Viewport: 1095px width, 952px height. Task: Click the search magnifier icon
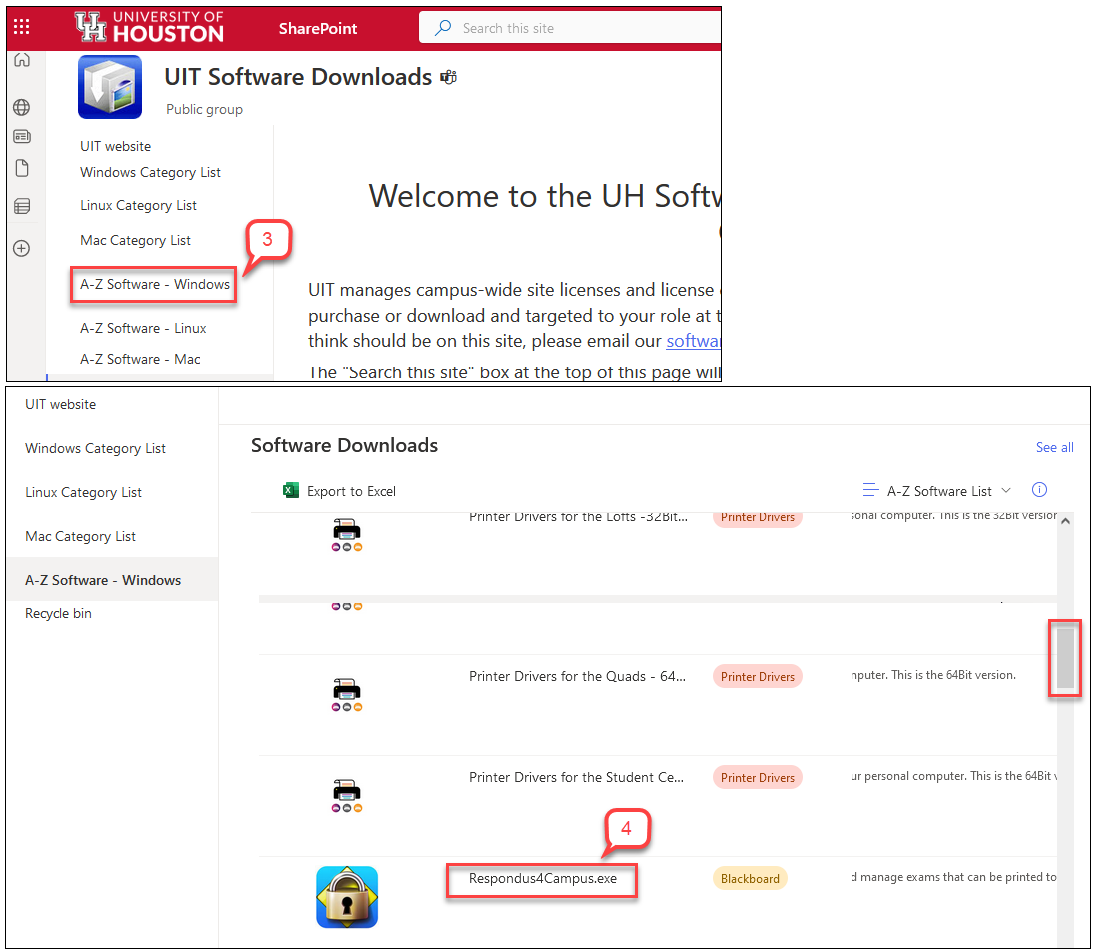click(x=443, y=28)
